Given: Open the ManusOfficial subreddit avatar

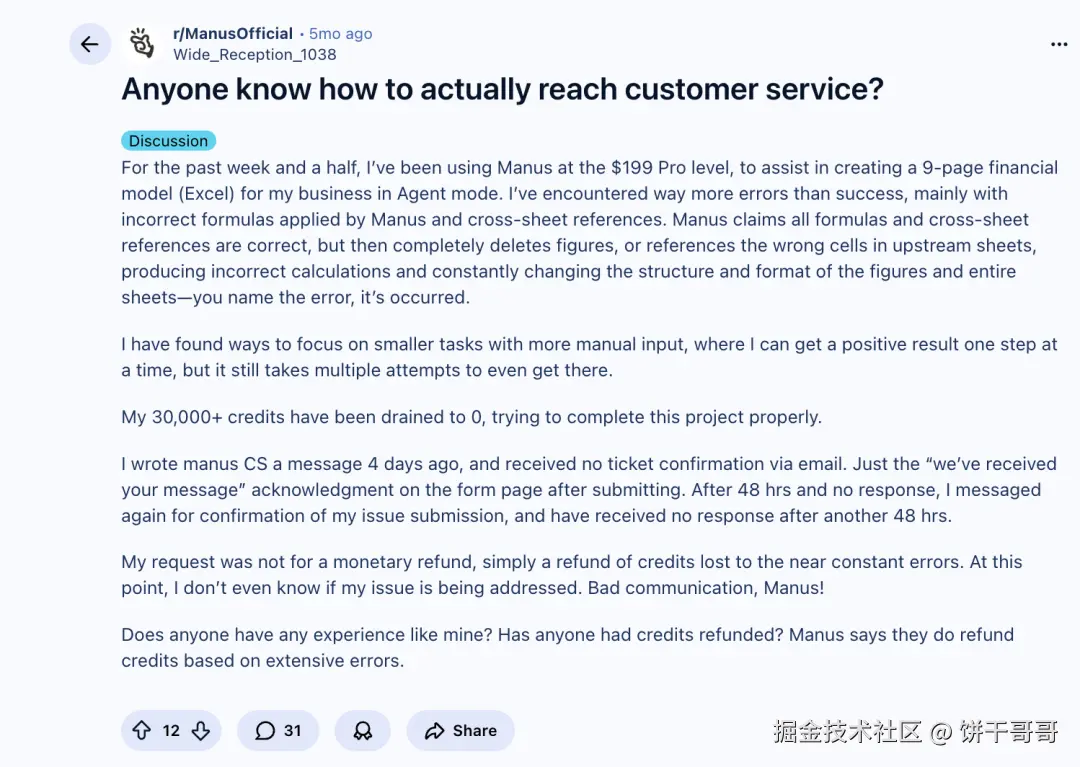Looking at the screenshot, I should tap(144, 44).
